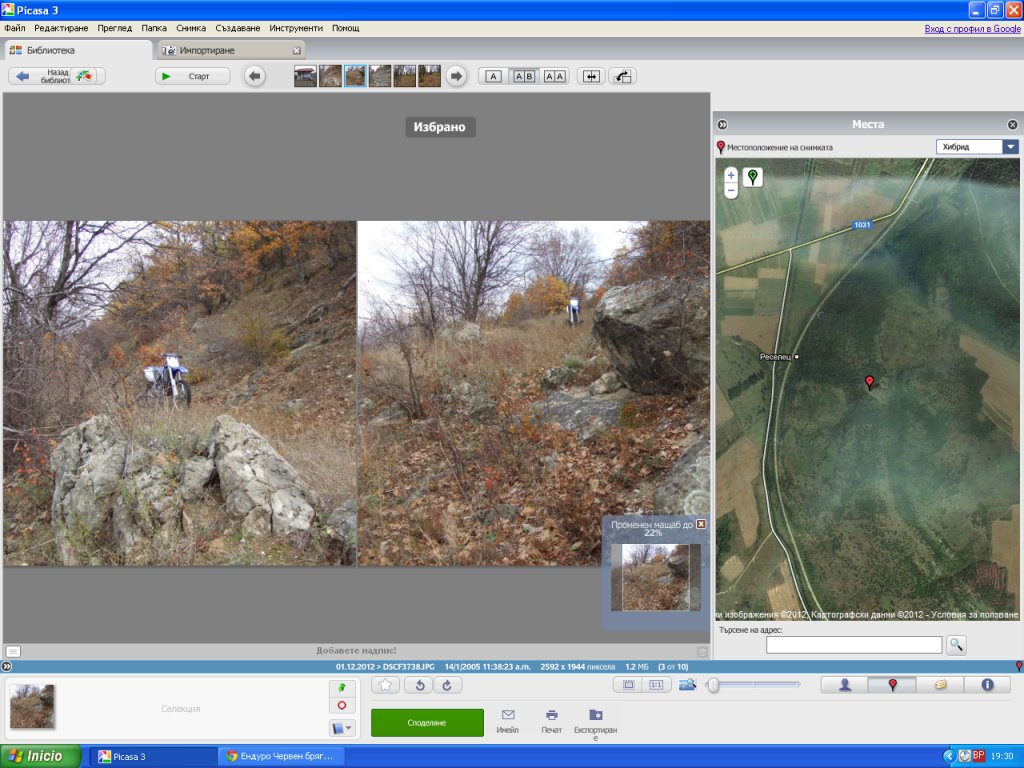Viewport: 1024px width, 768px height.
Task: Collapse the Места side panel with arrows
Action: 723,125
